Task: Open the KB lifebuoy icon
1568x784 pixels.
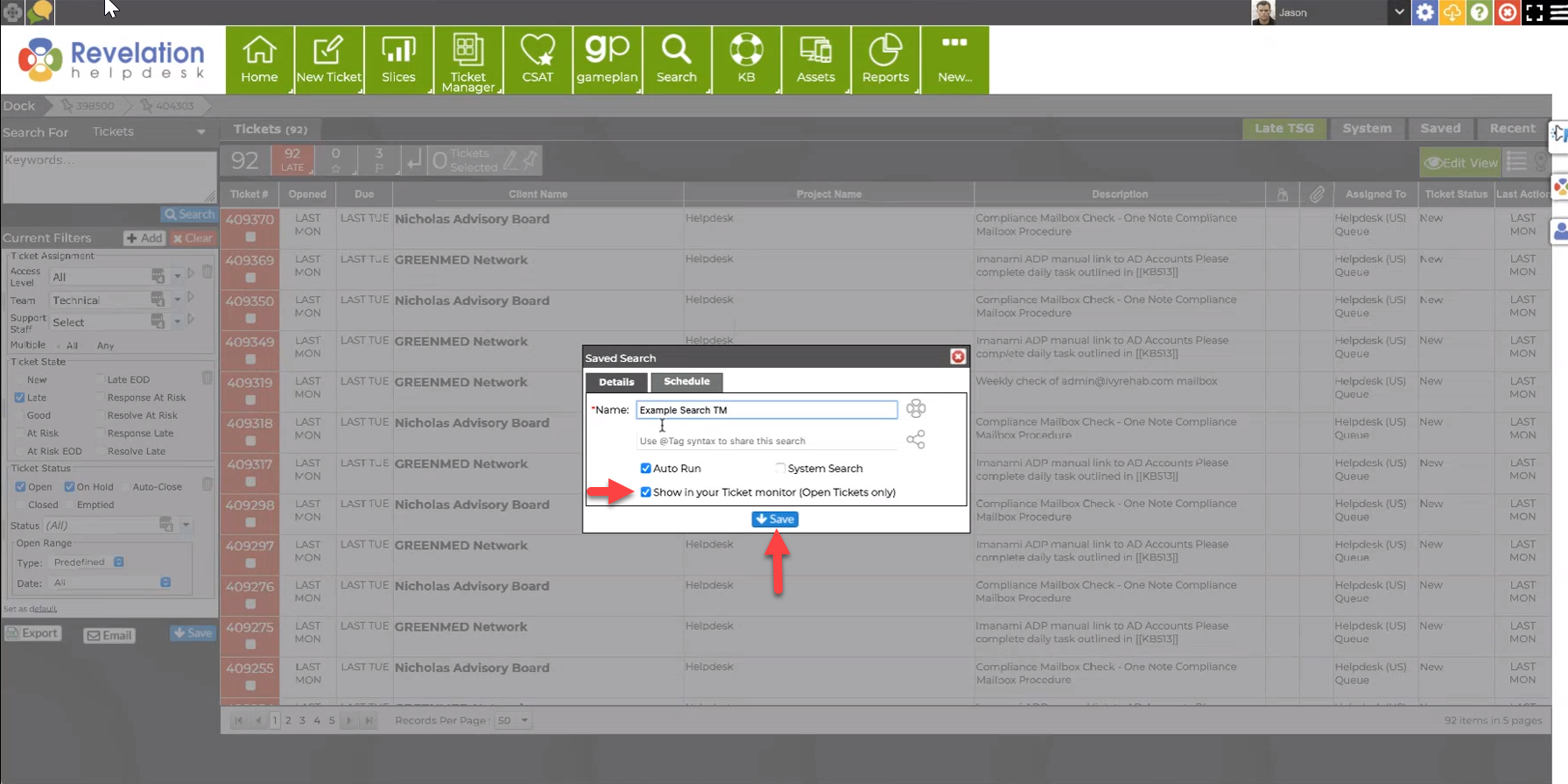Action: 746,60
